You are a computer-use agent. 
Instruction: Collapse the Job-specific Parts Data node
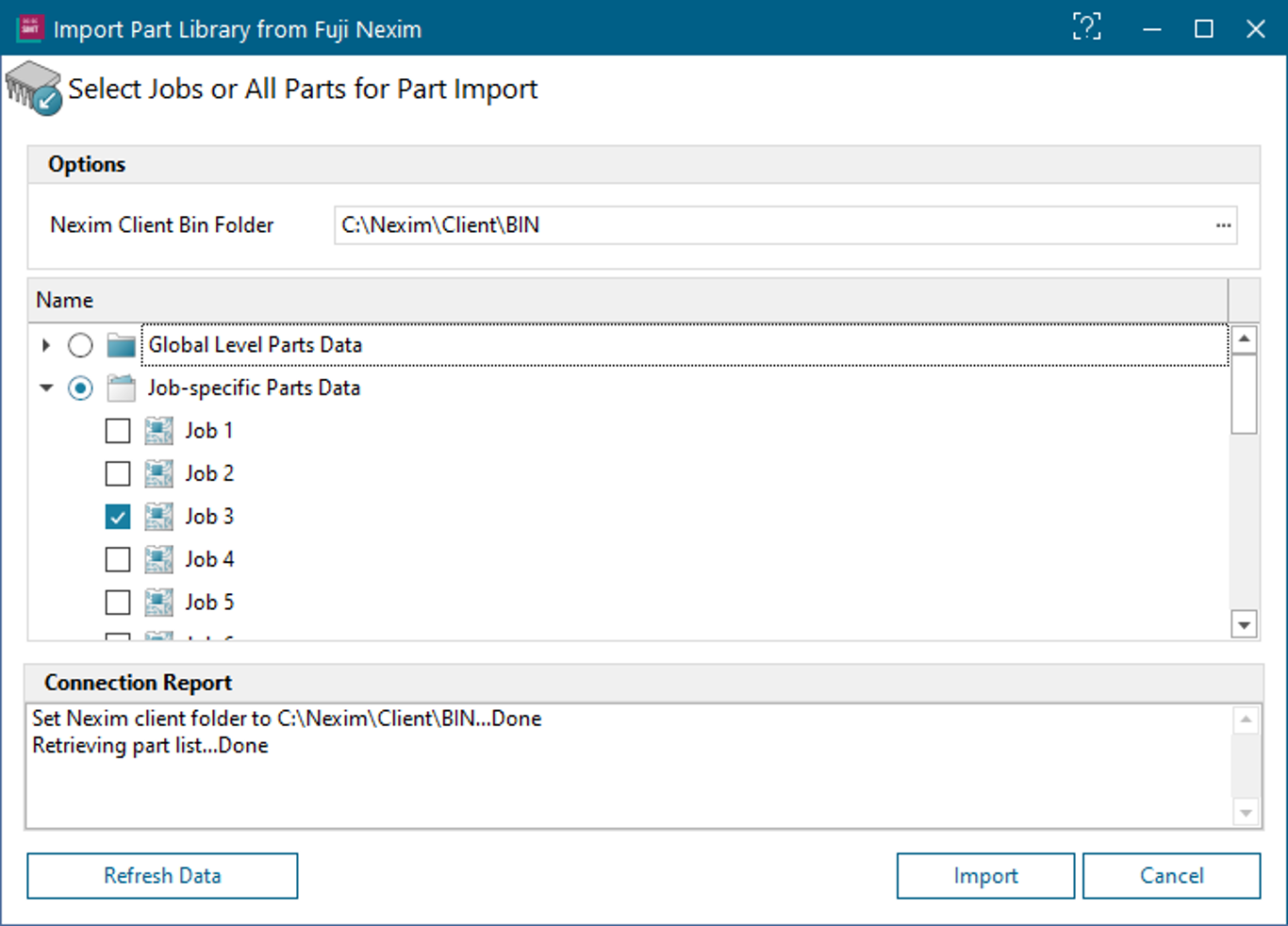(x=45, y=388)
